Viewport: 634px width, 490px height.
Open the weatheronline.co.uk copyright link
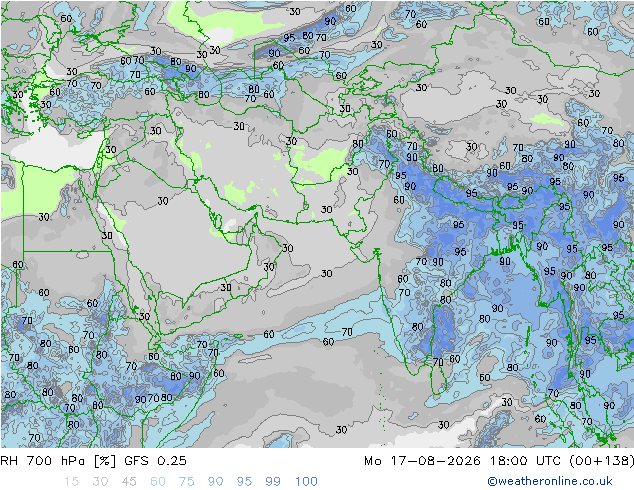[550, 481]
